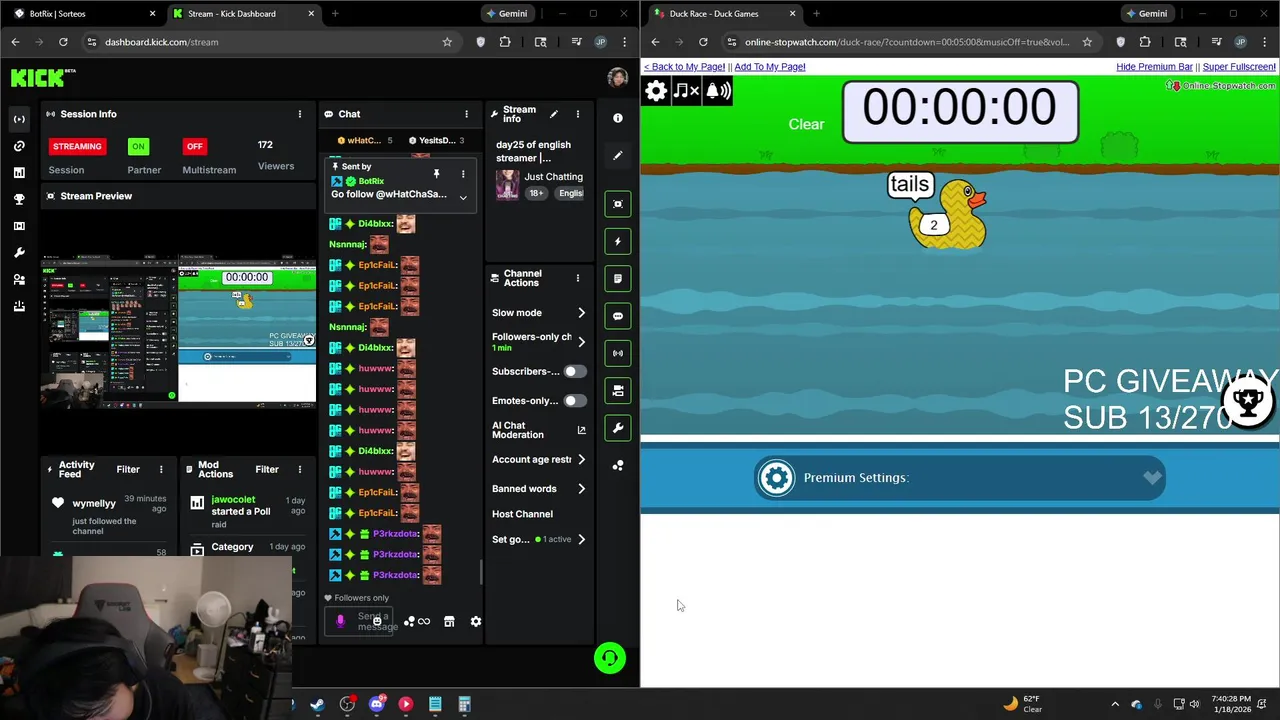The width and height of the screenshot is (1280, 720).
Task: Open Session Info options menu
Action: [x=299, y=114]
